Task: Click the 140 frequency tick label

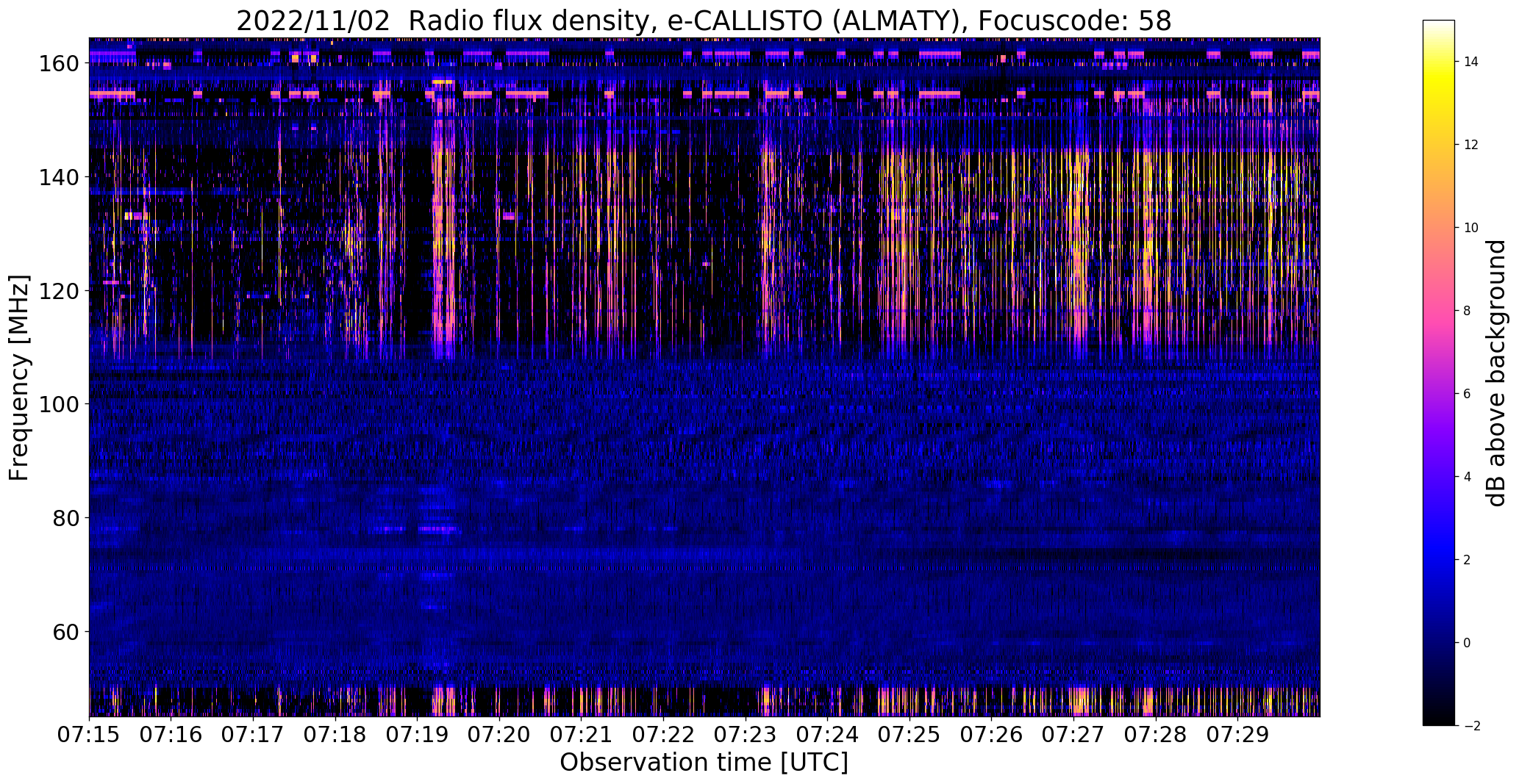Action: coord(59,177)
